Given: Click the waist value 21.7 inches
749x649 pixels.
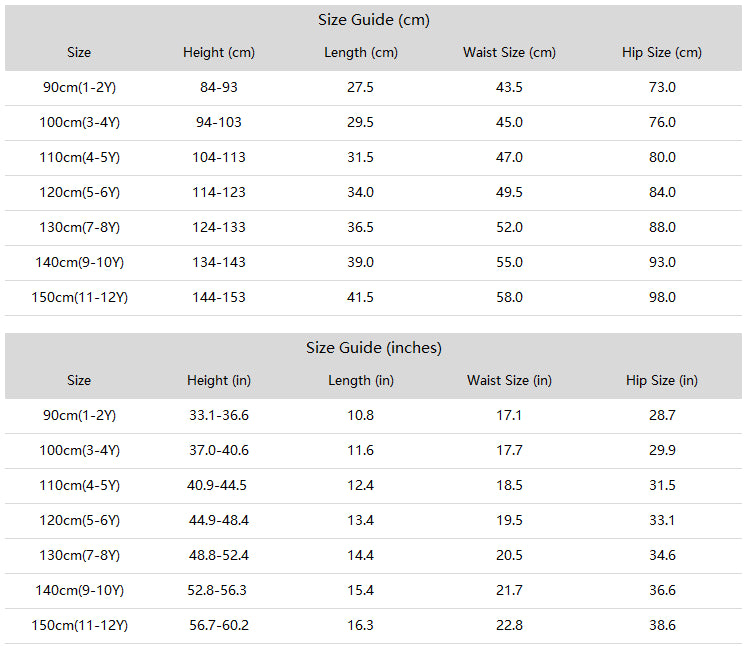Looking at the screenshot, I should (509, 590).
